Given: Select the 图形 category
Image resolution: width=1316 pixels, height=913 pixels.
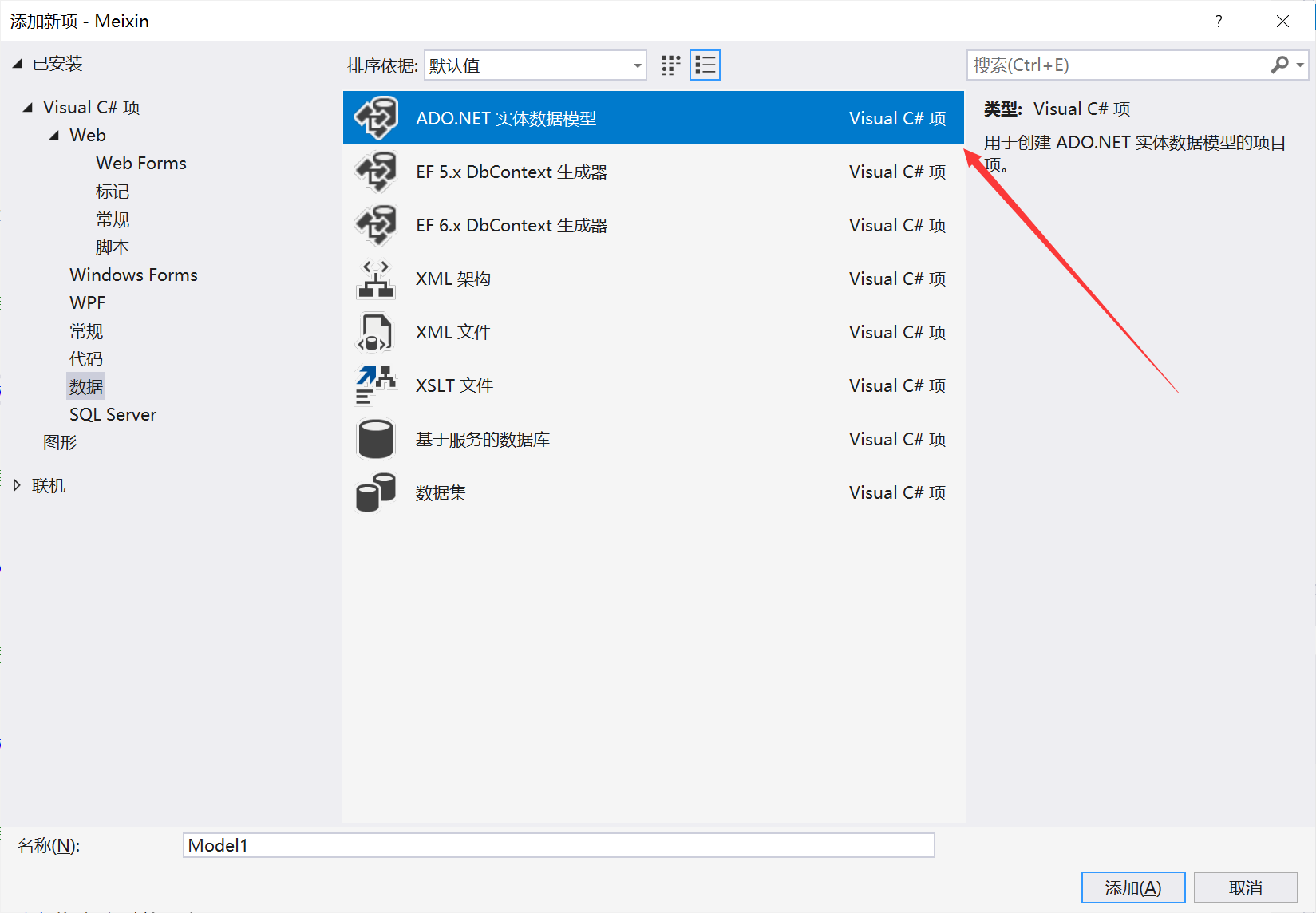Looking at the screenshot, I should [60, 442].
